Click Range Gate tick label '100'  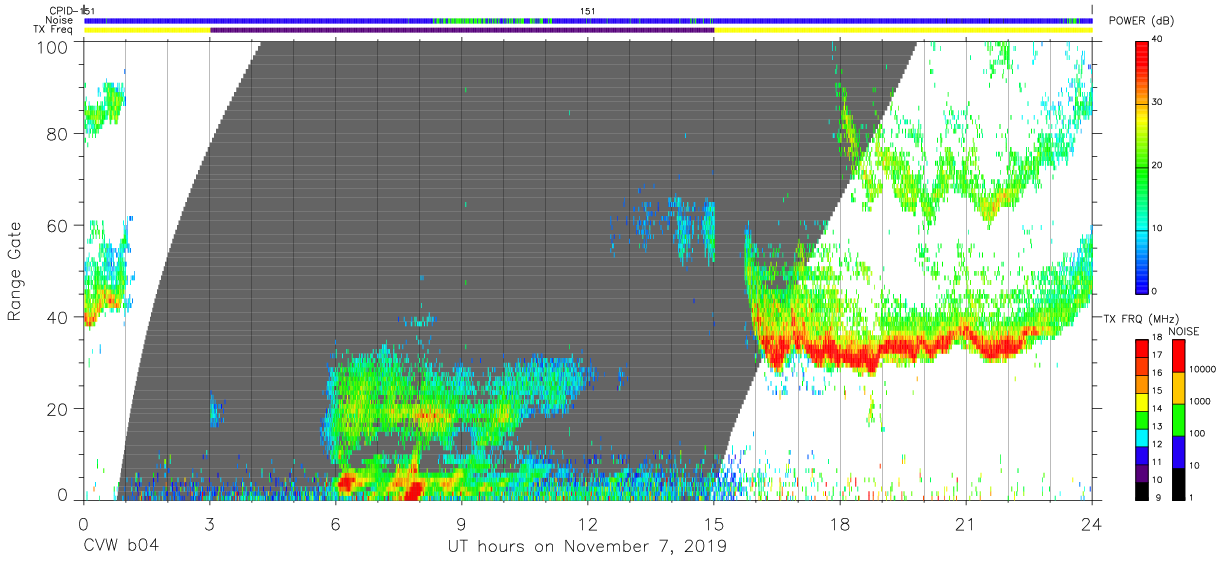[x=52, y=47]
